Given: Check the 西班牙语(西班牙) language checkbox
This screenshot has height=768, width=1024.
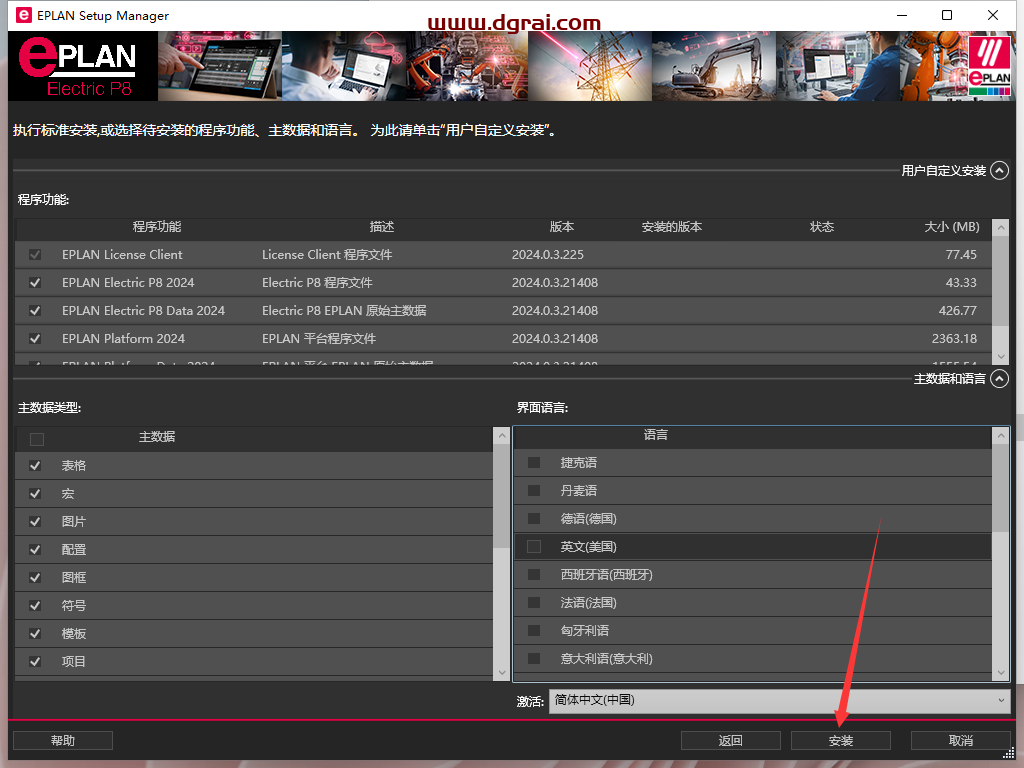Looking at the screenshot, I should point(534,575).
